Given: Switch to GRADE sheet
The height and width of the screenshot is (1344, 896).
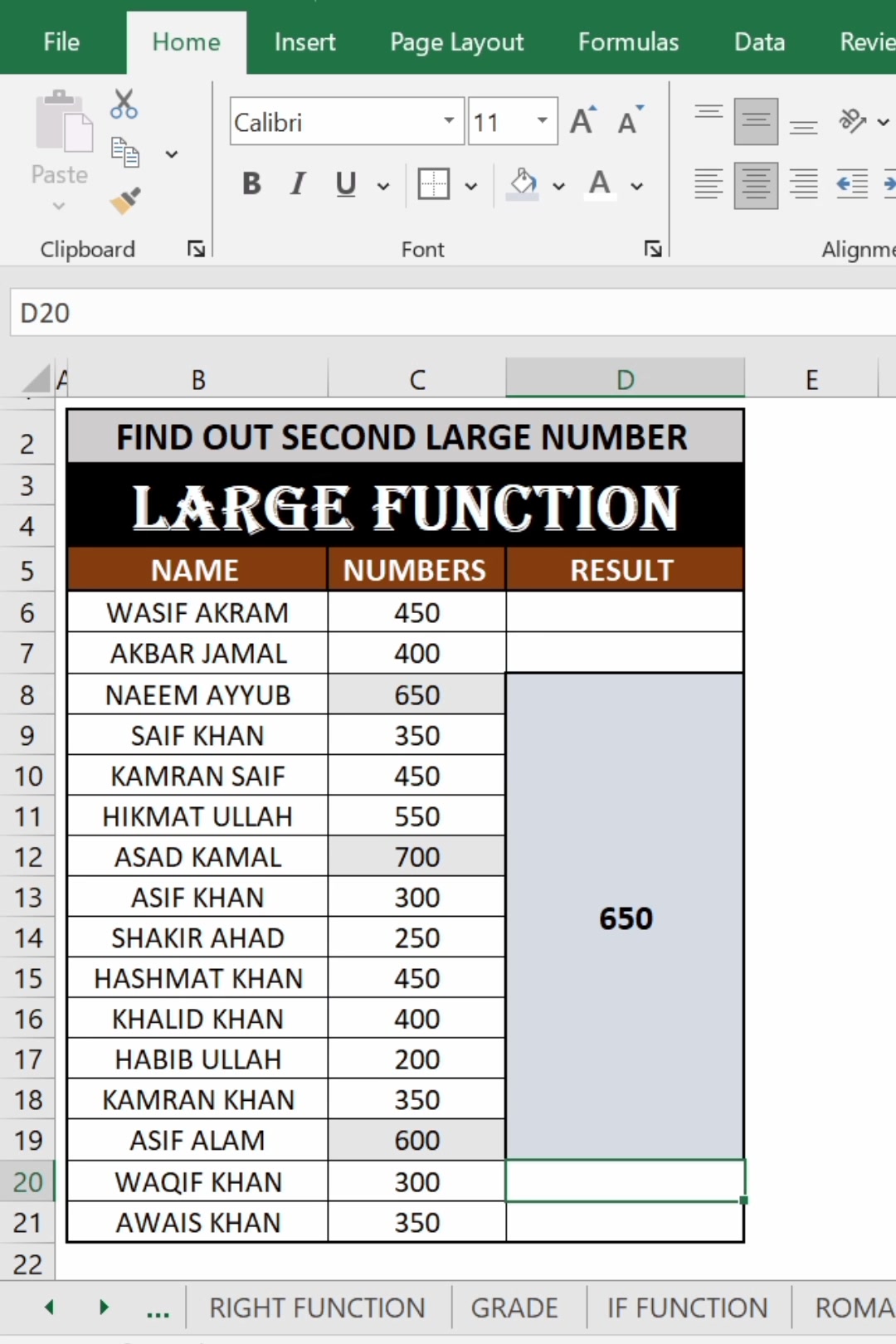Looking at the screenshot, I should (514, 1308).
